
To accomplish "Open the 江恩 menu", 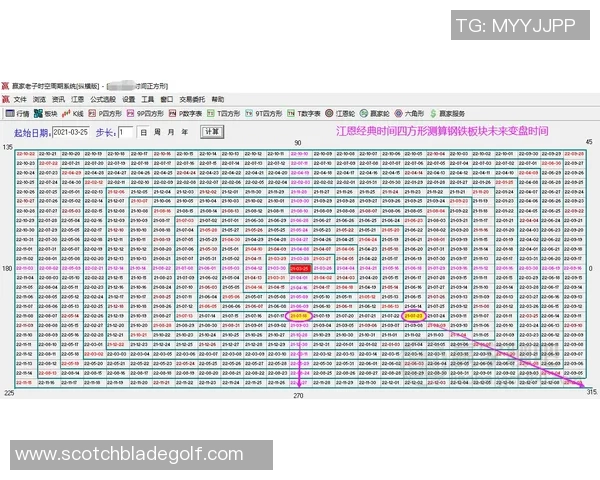I will tap(77, 100).
